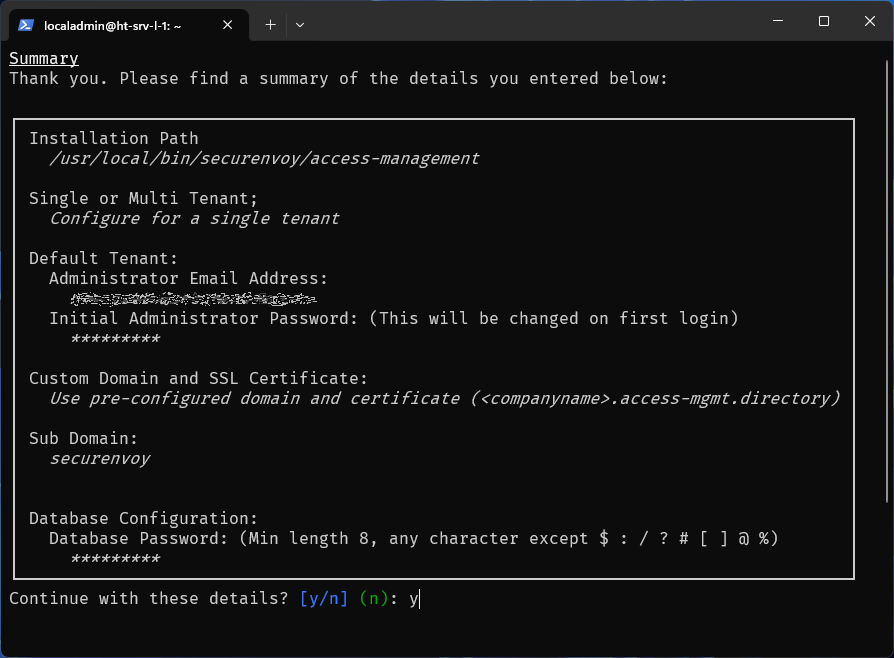Click the redacted administrator email address
Image resolution: width=894 pixels, height=658 pixels.
(194, 298)
